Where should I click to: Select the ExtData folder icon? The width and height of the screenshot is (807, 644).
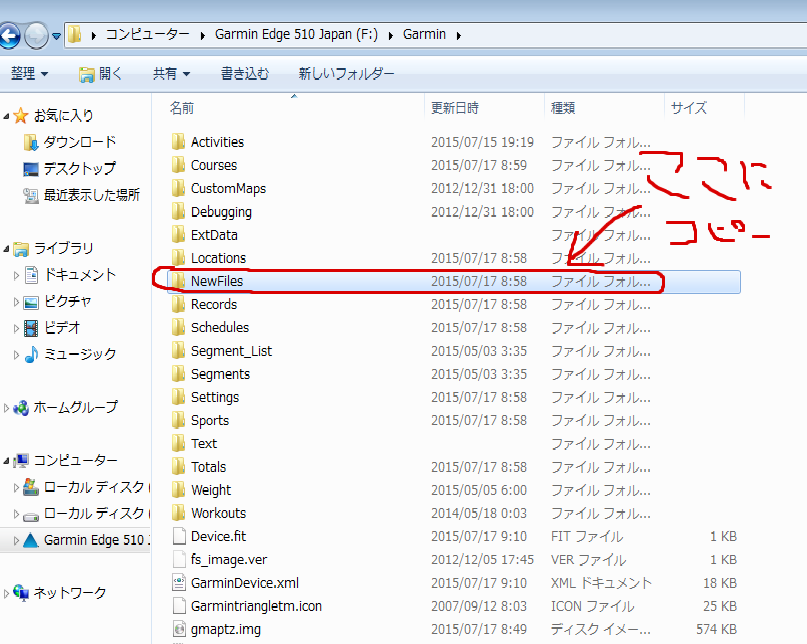[x=178, y=235]
